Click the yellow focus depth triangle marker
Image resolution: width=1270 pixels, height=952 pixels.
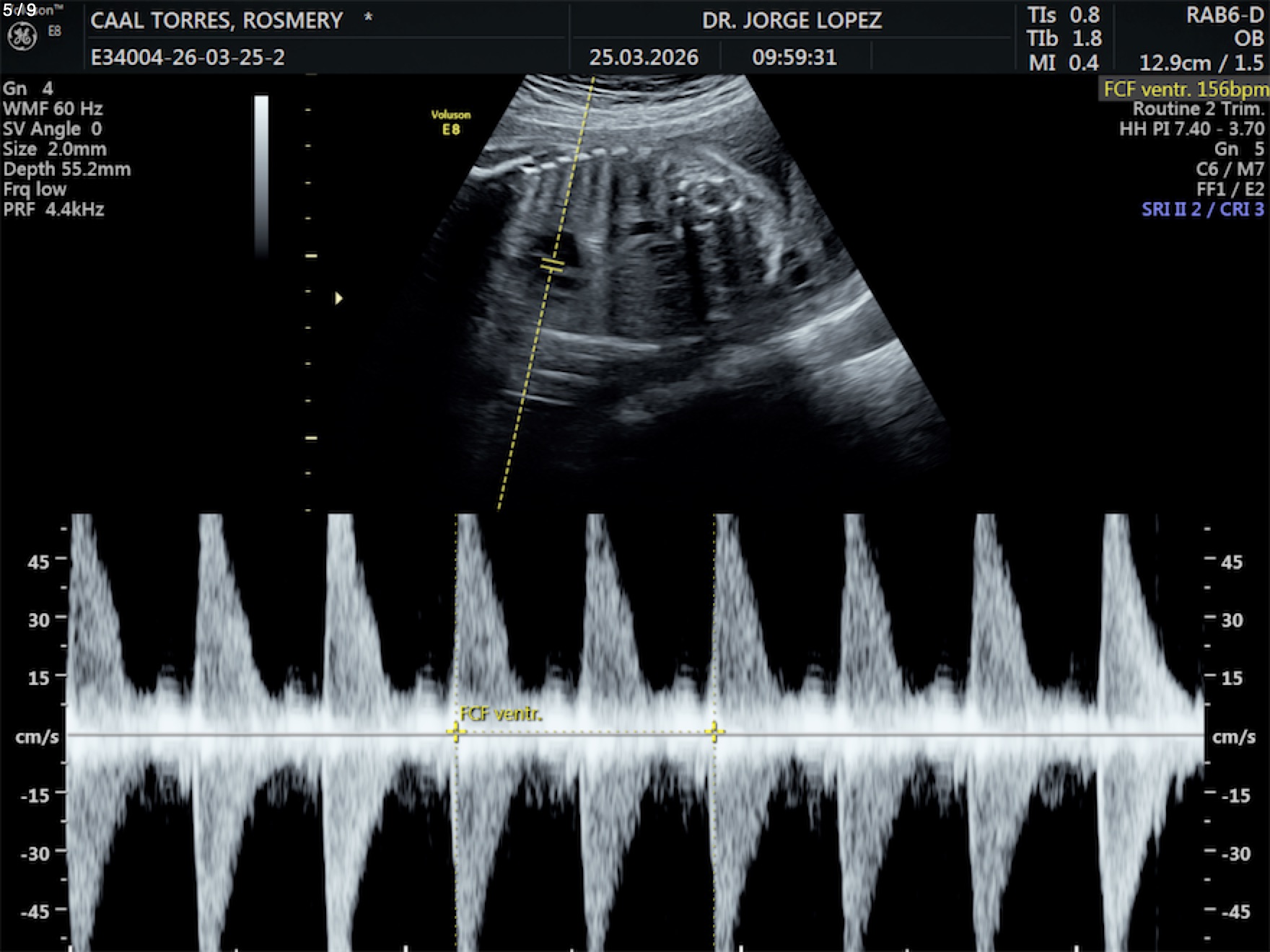[338, 298]
